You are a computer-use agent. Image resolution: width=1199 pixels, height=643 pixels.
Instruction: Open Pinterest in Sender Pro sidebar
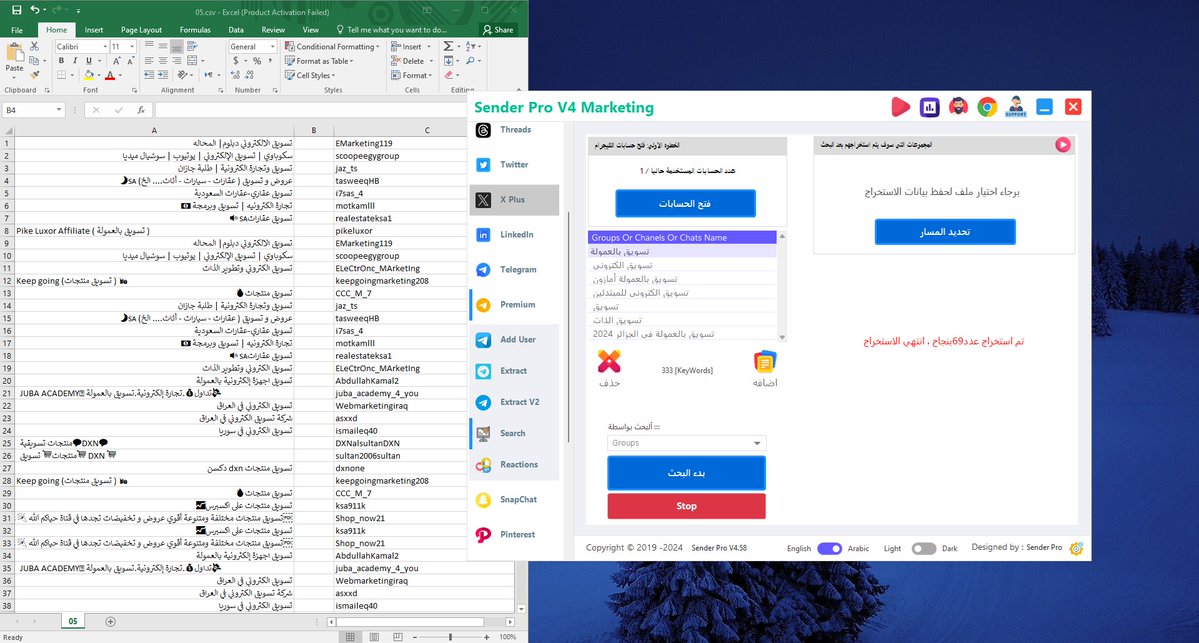click(515, 534)
